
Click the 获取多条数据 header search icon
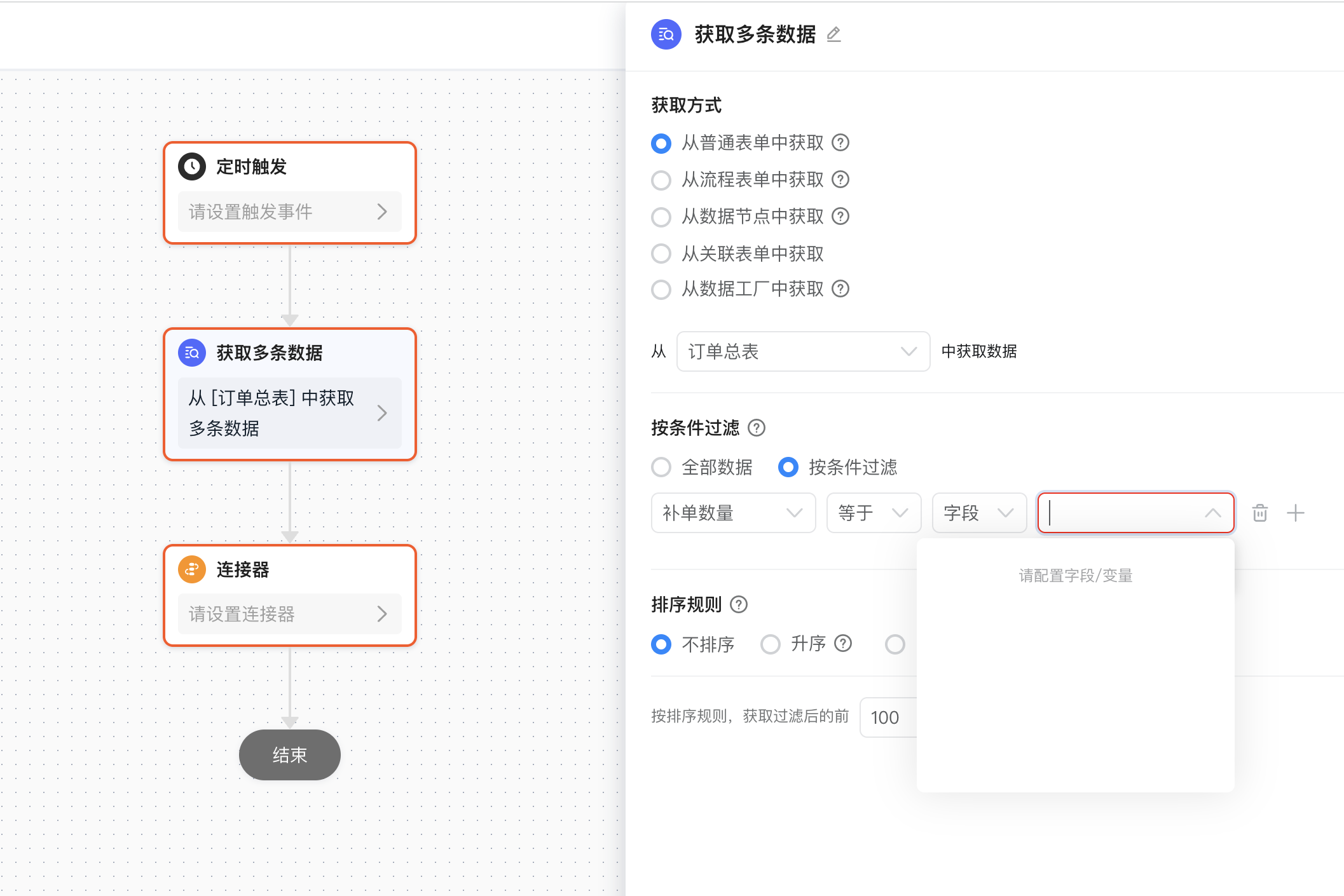tap(666, 34)
